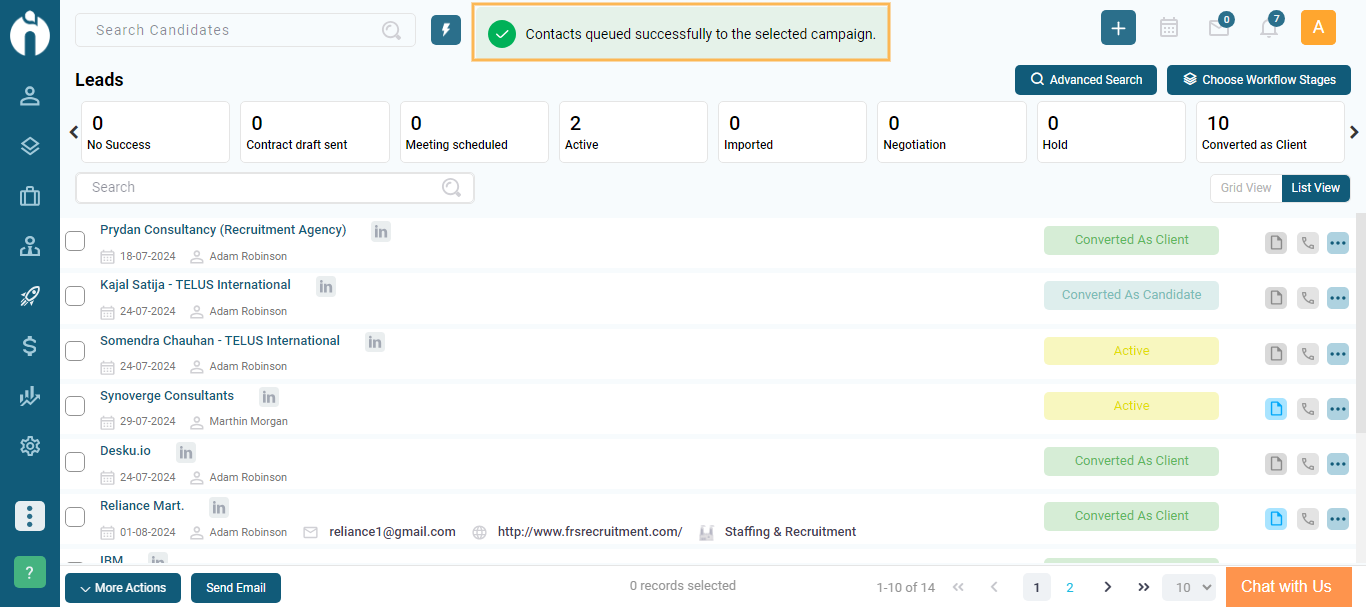Select checkbox for Kajal Satija lead
This screenshot has height=607, width=1366.
pos(75,296)
